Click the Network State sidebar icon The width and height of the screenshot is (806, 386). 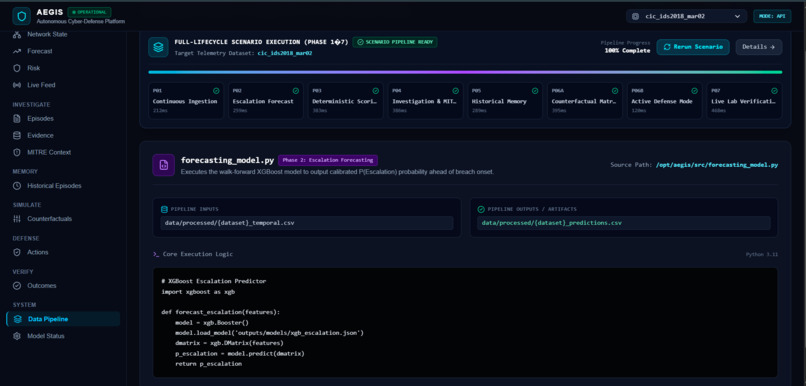17,34
